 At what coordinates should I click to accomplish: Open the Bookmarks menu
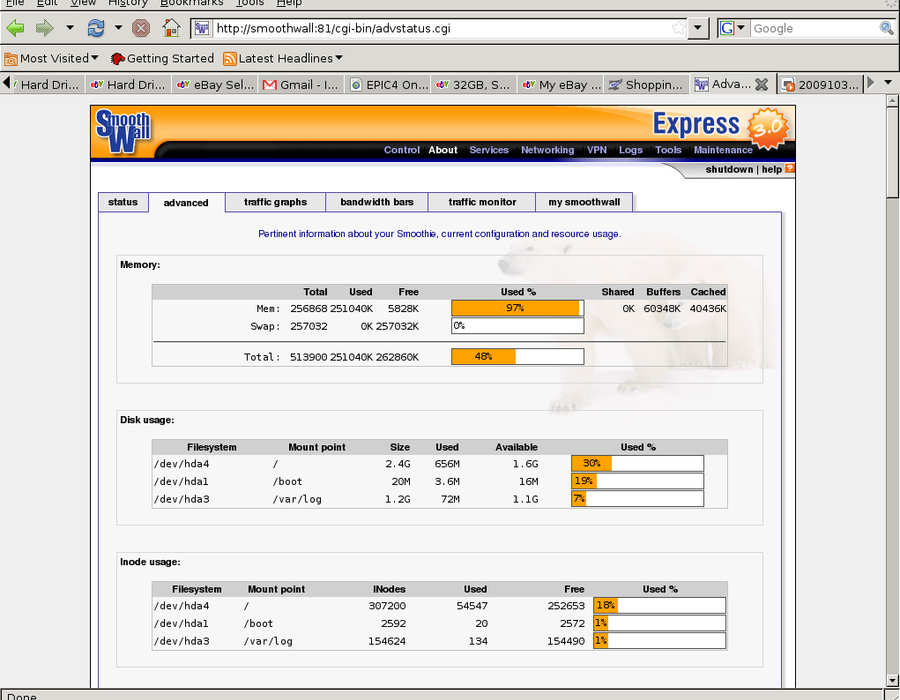click(191, 3)
